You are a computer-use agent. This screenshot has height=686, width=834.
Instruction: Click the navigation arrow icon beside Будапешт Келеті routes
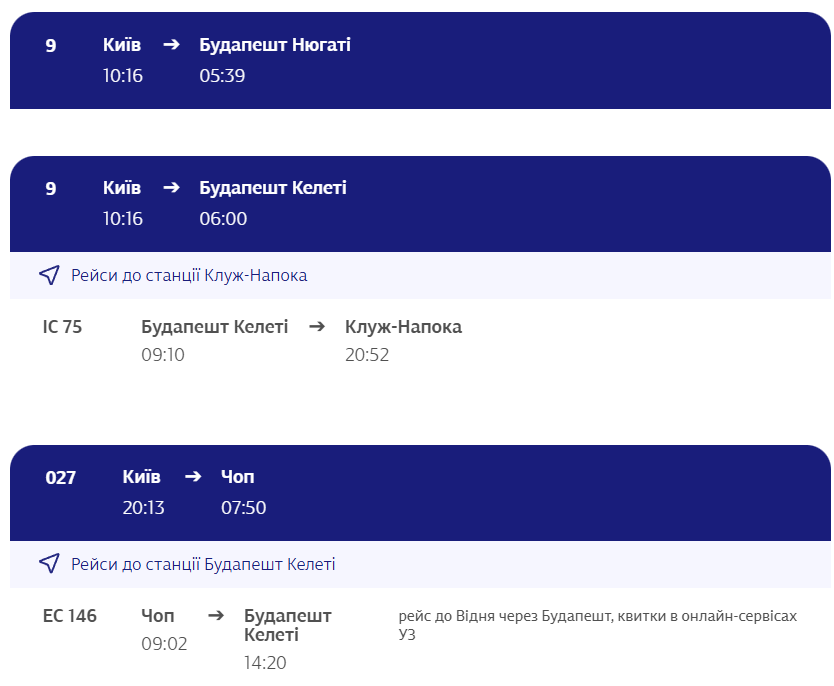coord(49,564)
